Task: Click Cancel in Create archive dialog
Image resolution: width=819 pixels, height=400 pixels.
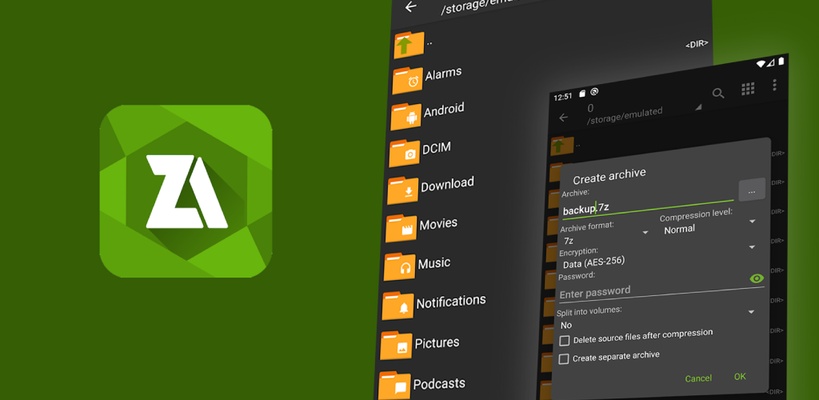Action: pyautogui.click(x=698, y=378)
